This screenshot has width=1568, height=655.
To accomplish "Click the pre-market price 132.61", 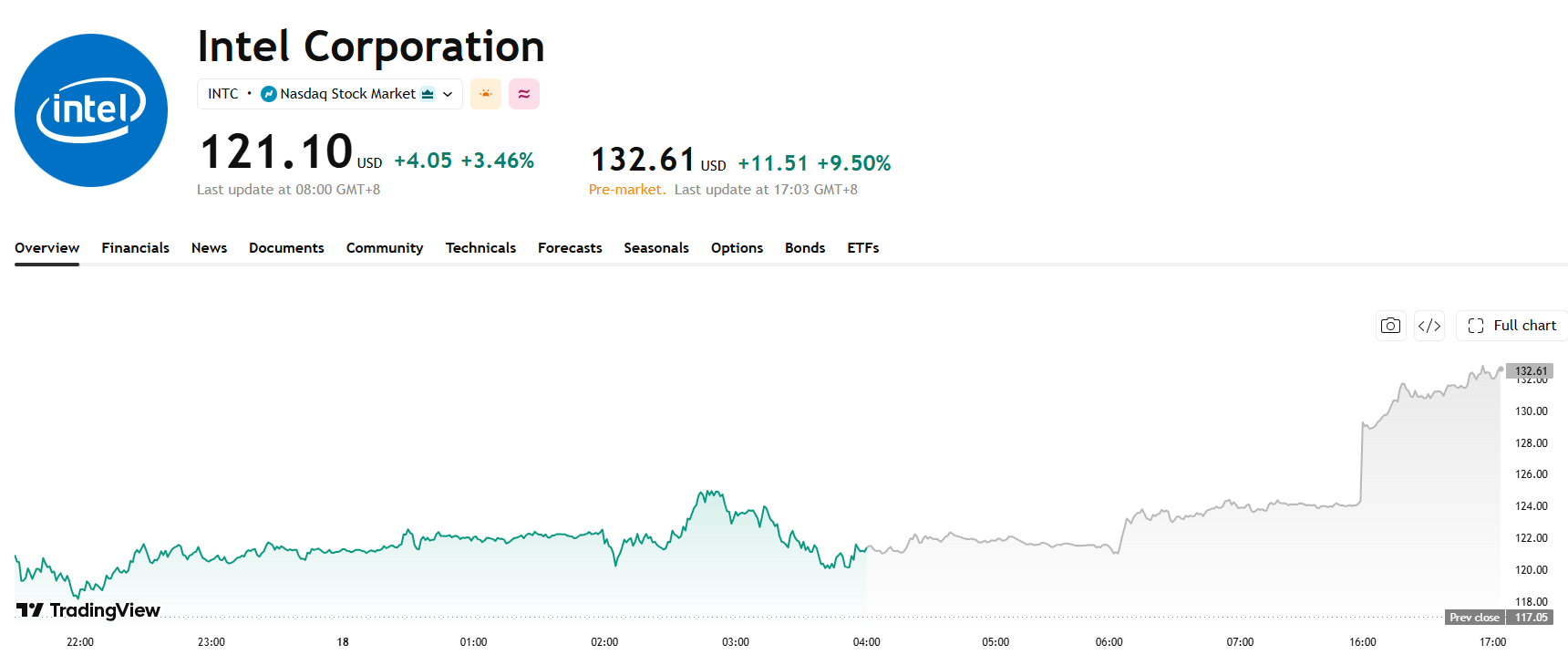I will pyautogui.click(x=644, y=160).
